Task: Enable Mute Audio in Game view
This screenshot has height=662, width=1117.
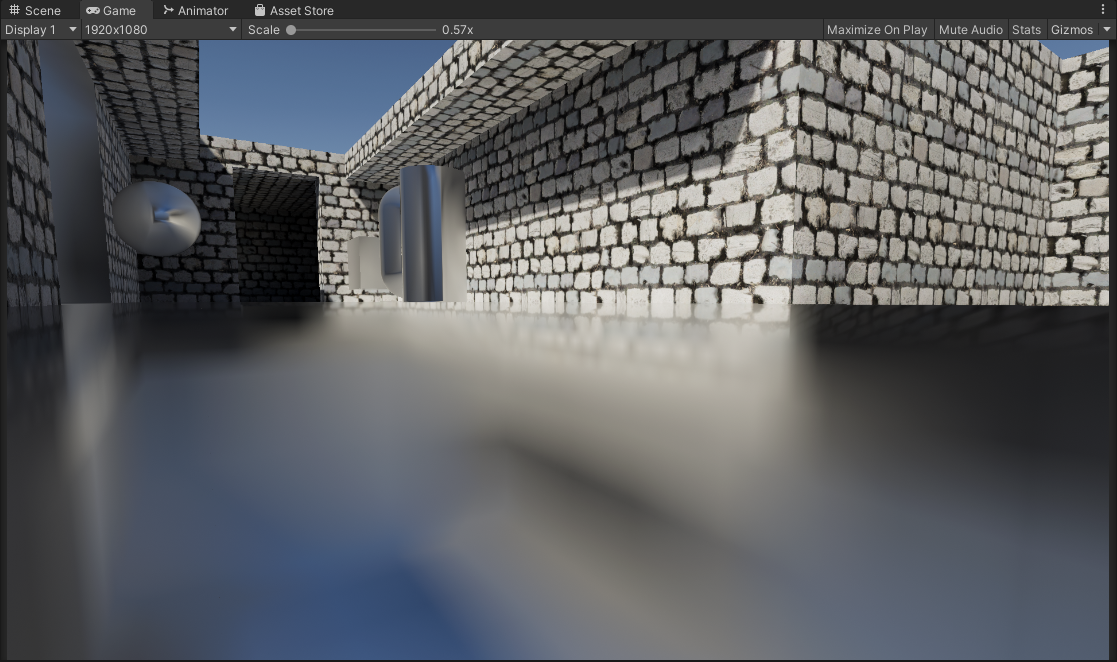Action: [970, 30]
